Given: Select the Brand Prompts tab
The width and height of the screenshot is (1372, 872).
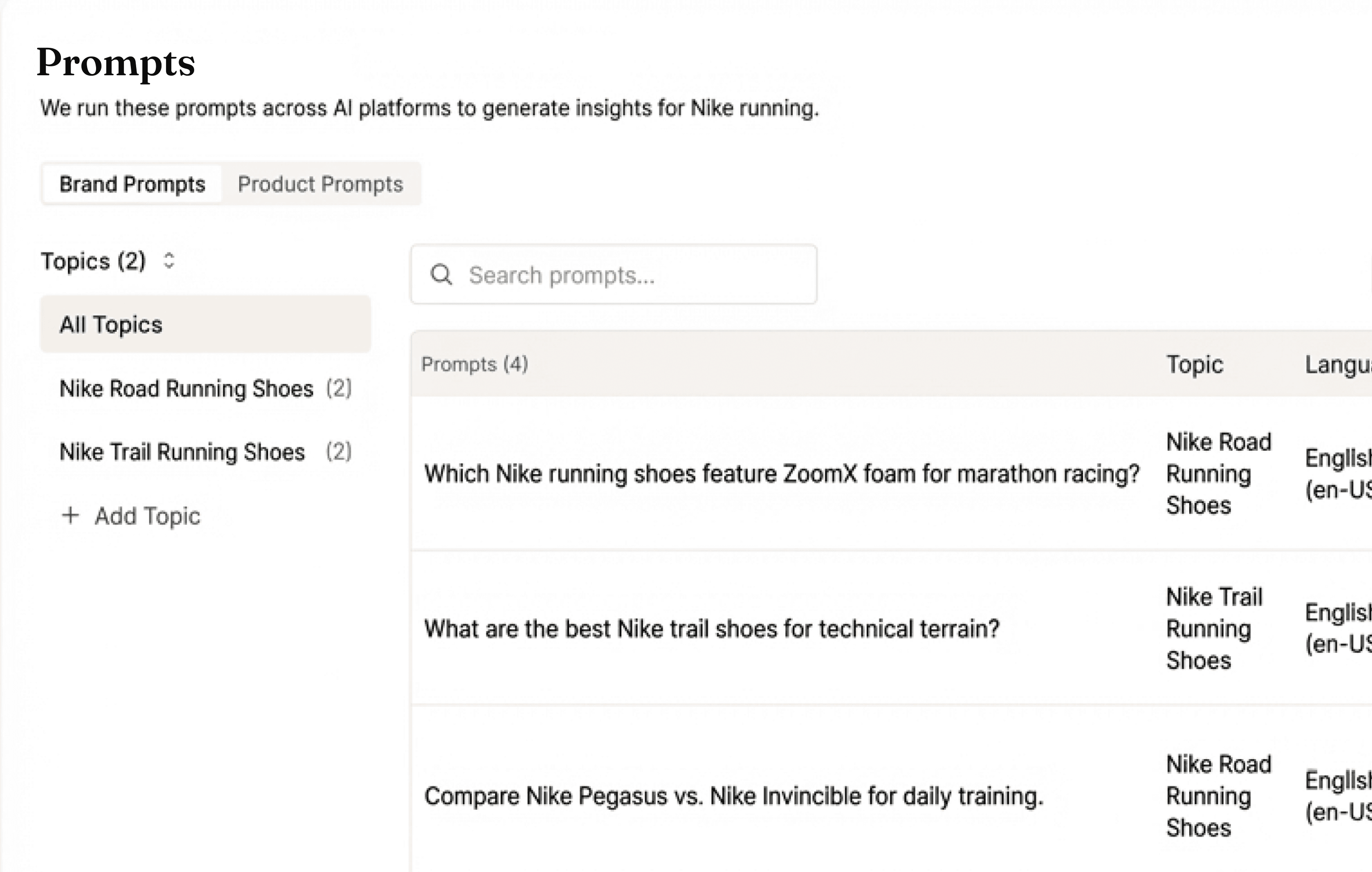Looking at the screenshot, I should [132, 184].
